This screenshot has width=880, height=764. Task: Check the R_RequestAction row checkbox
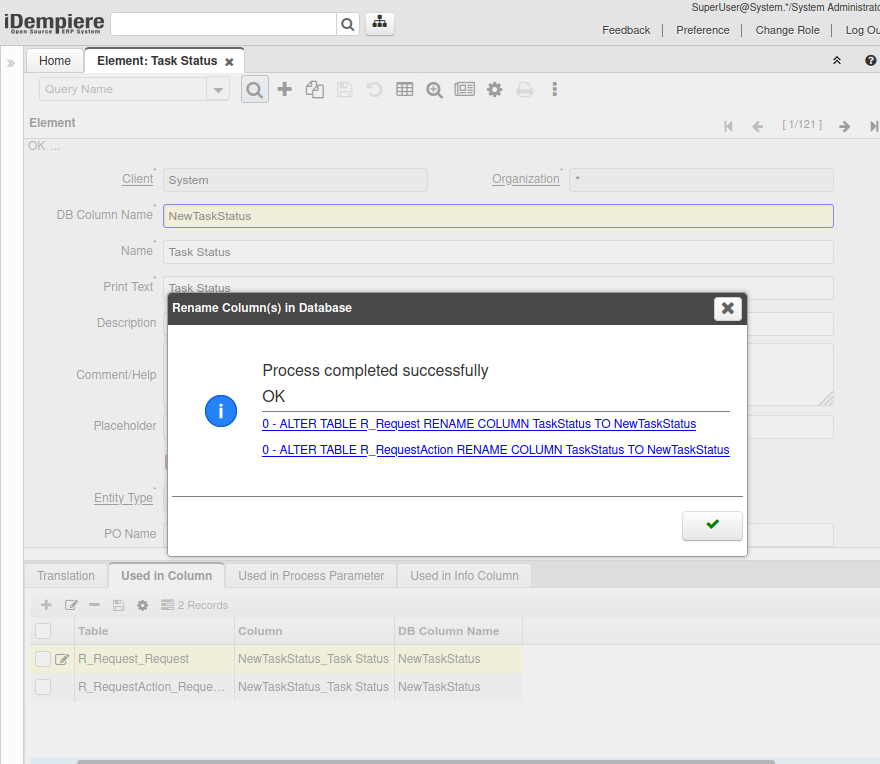[43, 687]
